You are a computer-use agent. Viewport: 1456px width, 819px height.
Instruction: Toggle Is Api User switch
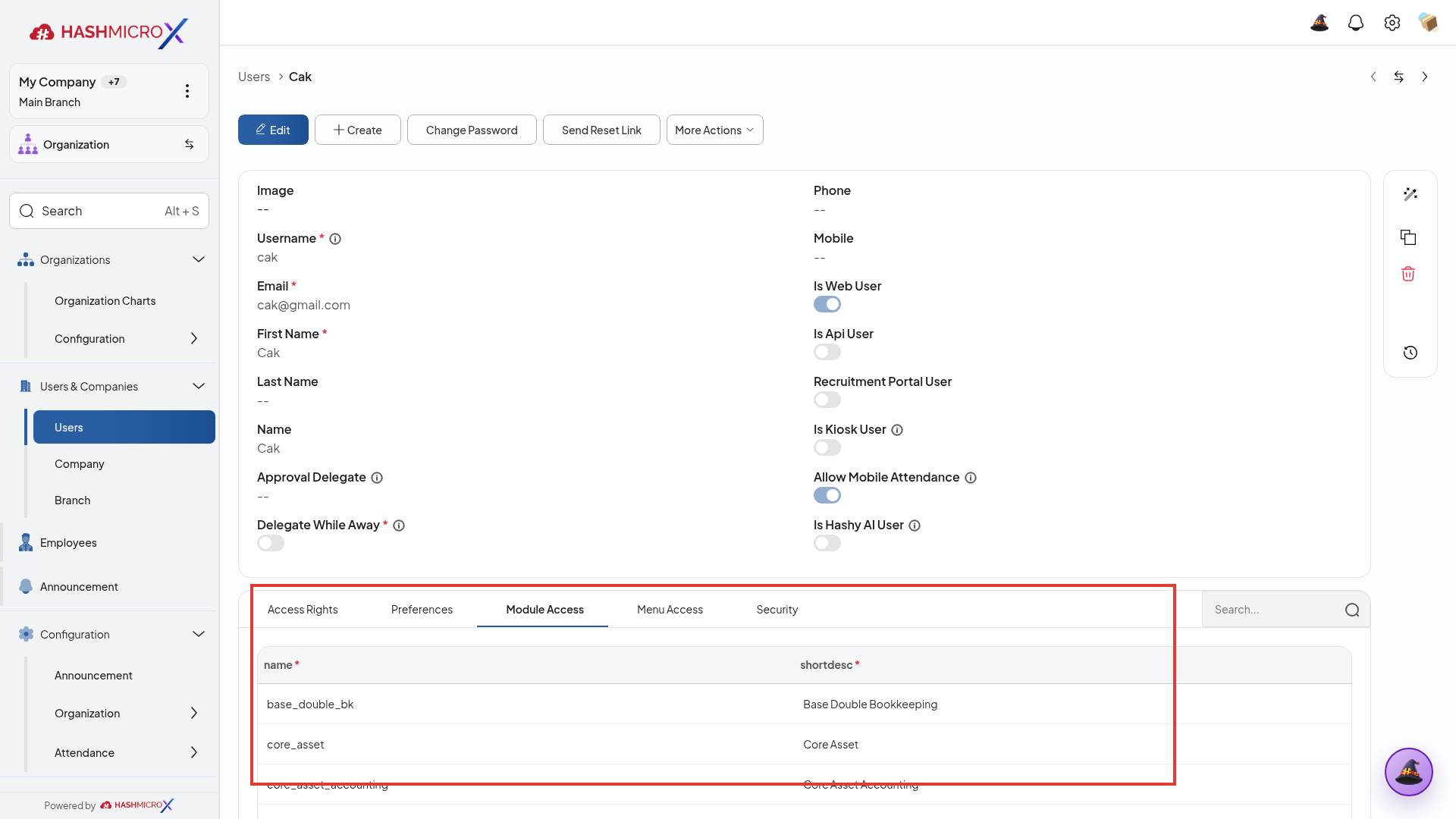827,352
